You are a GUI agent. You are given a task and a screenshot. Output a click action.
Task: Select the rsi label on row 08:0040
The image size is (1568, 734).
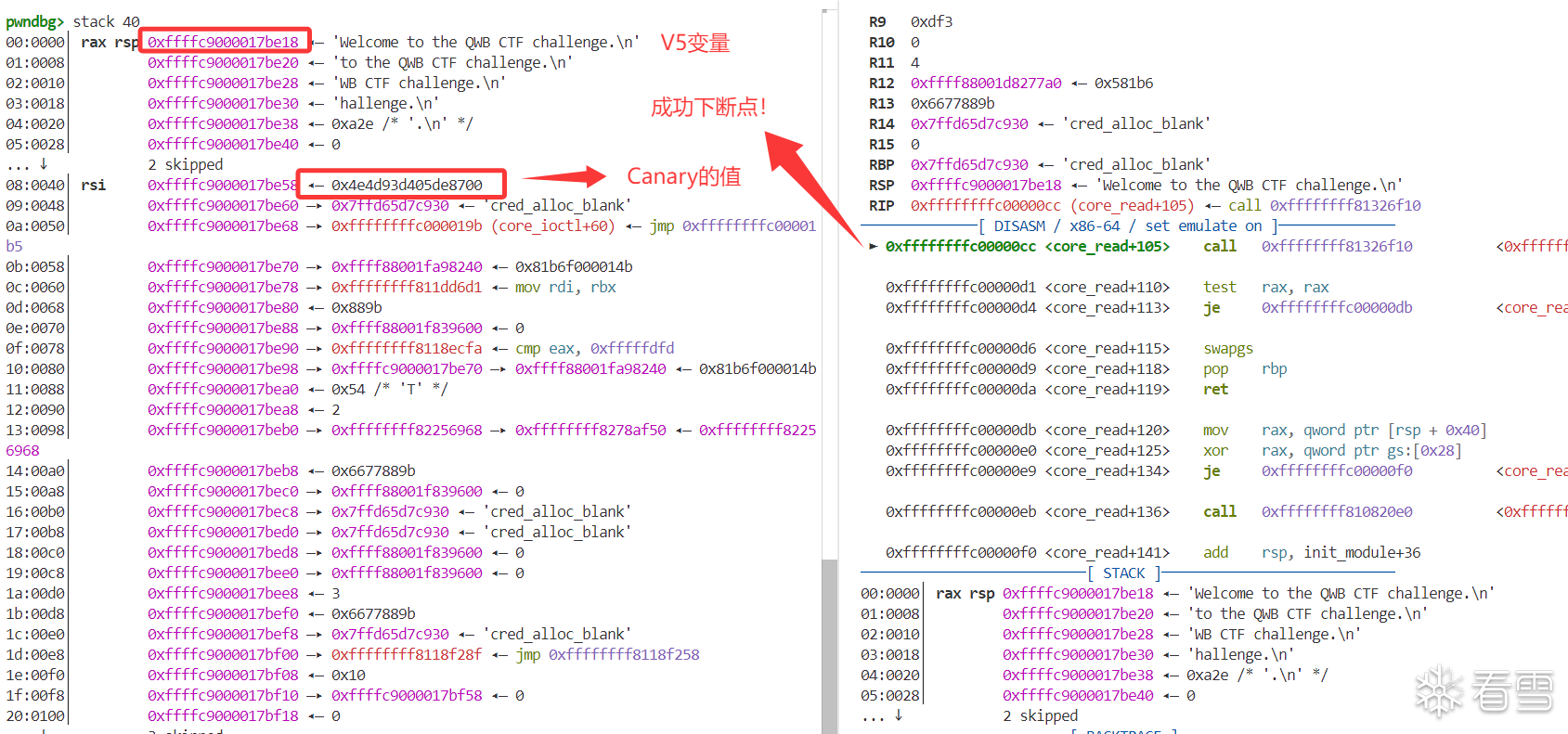pos(94,185)
